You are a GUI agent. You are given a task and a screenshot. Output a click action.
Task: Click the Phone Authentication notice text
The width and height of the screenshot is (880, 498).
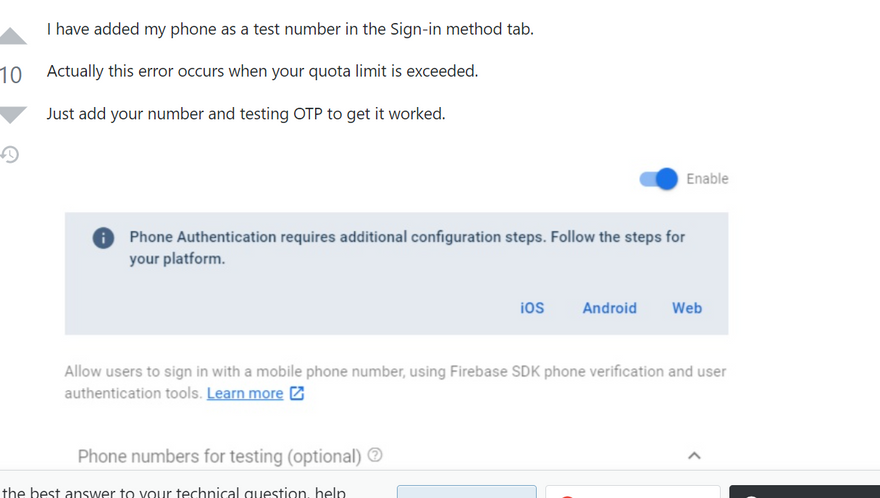click(x=407, y=248)
